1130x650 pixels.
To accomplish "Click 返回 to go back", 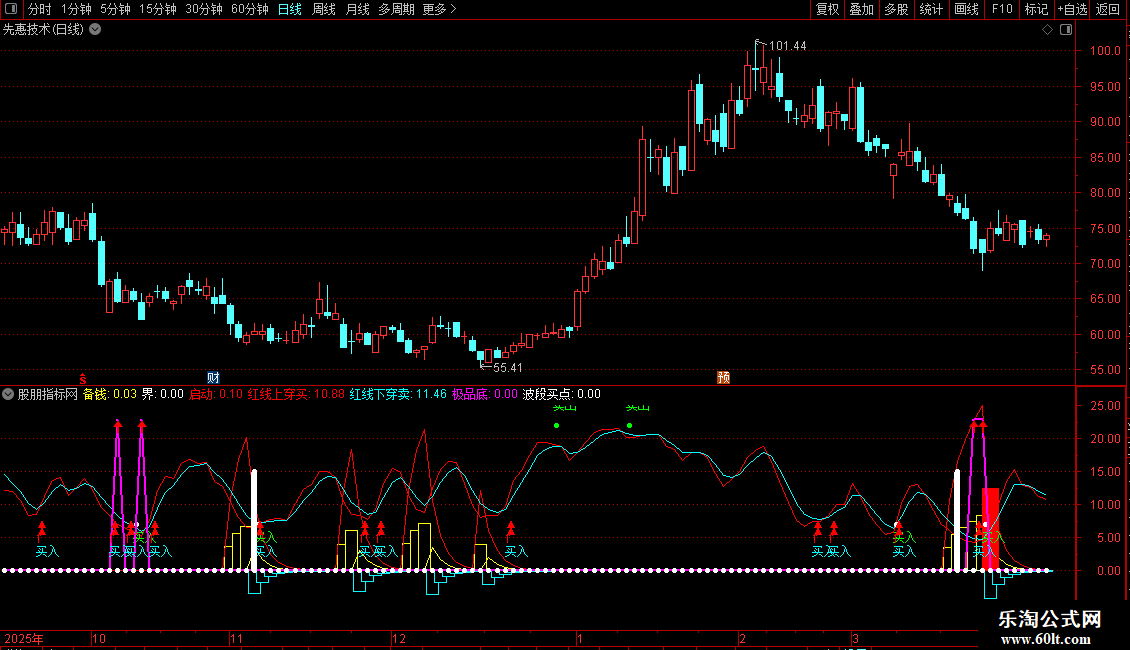I will pos(1108,9).
